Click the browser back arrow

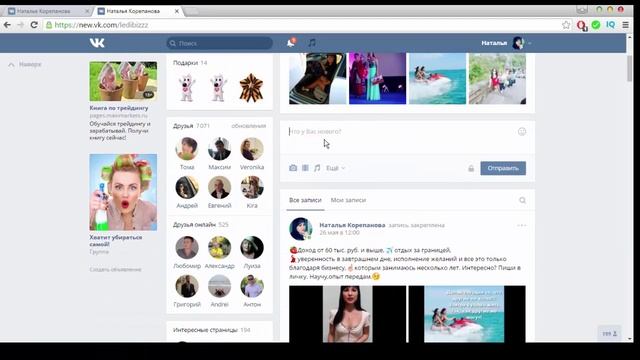coord(7,25)
